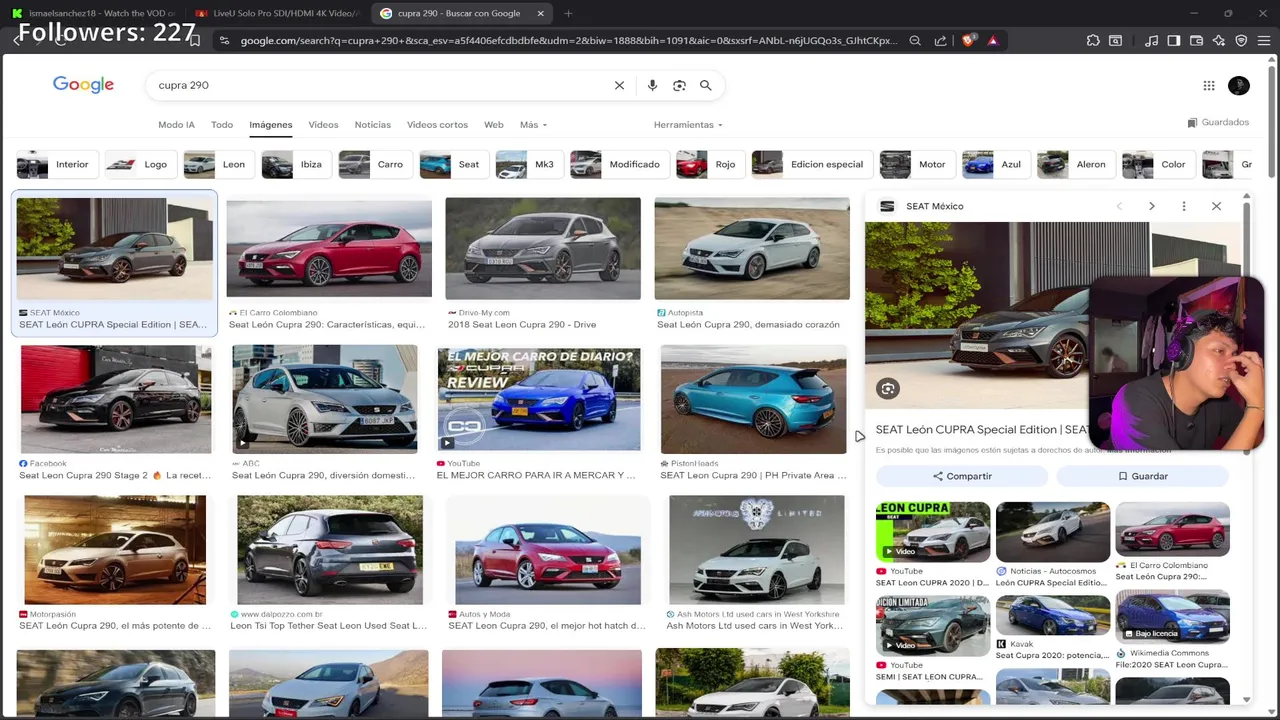
Task: Click the browser address bar URL
Action: pyautogui.click(x=568, y=41)
